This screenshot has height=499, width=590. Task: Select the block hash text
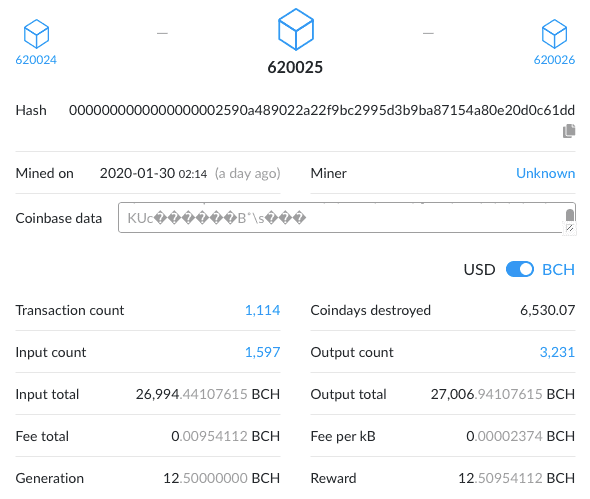(322, 110)
